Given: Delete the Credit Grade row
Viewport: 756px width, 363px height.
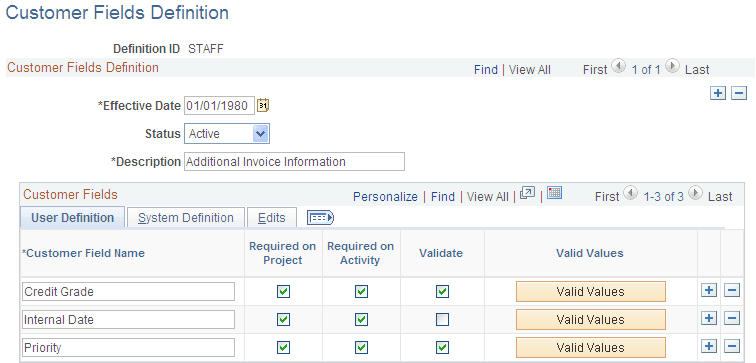Looking at the screenshot, I should [x=732, y=290].
